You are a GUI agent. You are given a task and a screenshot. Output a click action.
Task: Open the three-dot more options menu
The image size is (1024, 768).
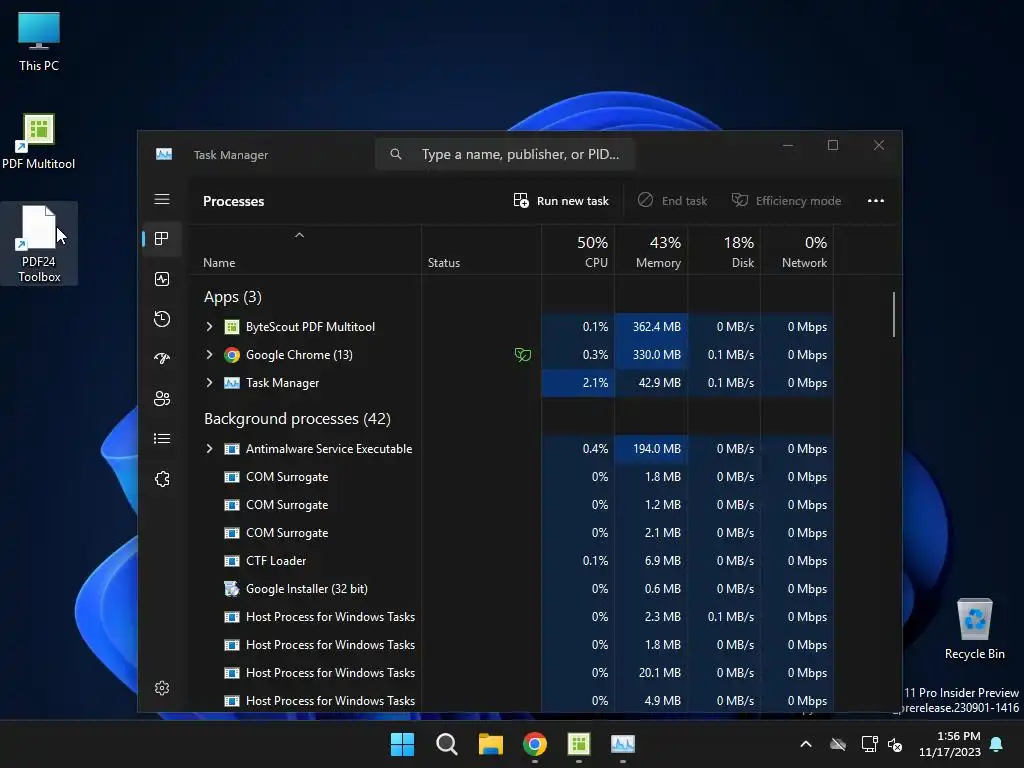[x=876, y=200]
